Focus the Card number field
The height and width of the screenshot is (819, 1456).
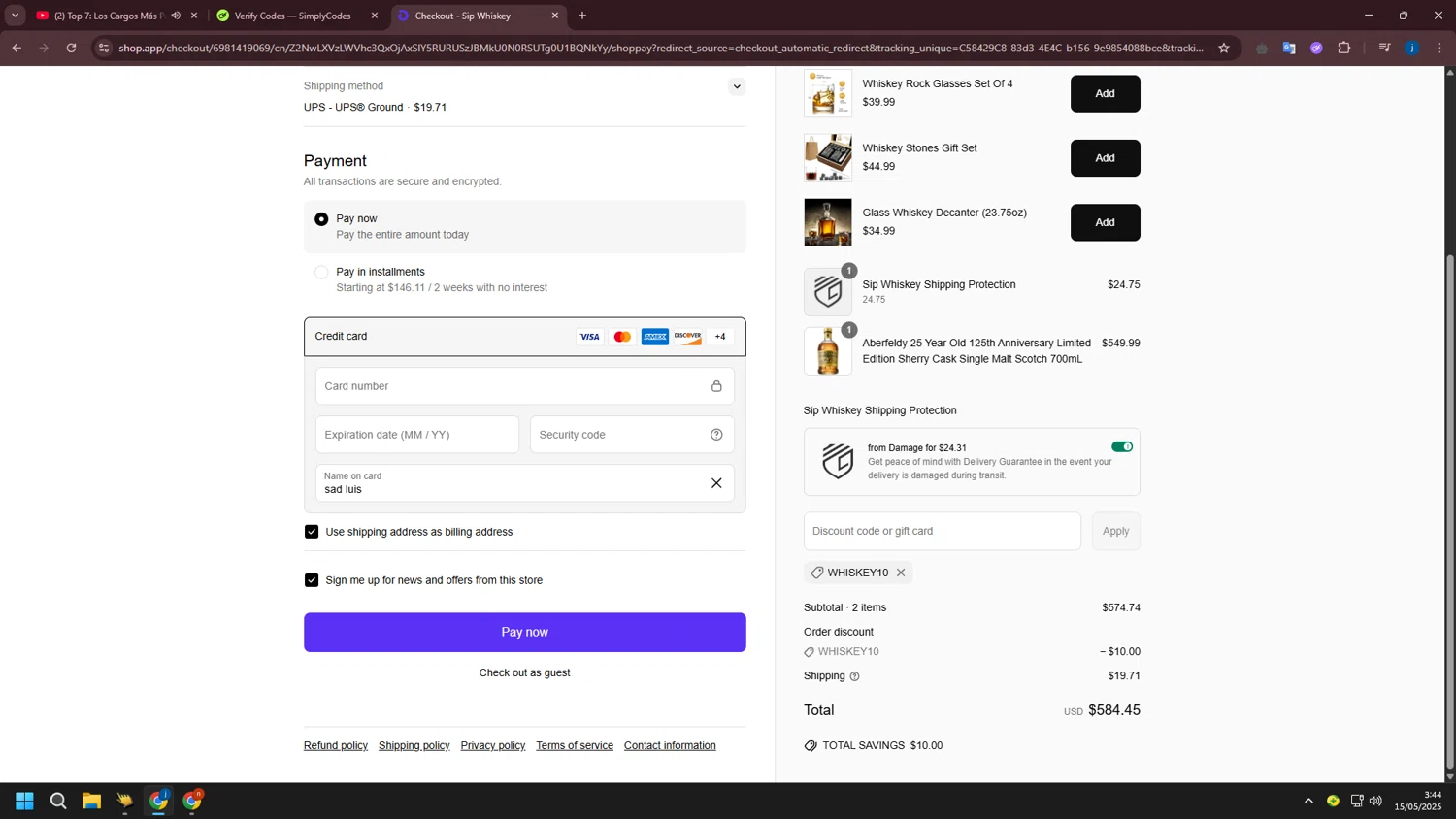524,386
